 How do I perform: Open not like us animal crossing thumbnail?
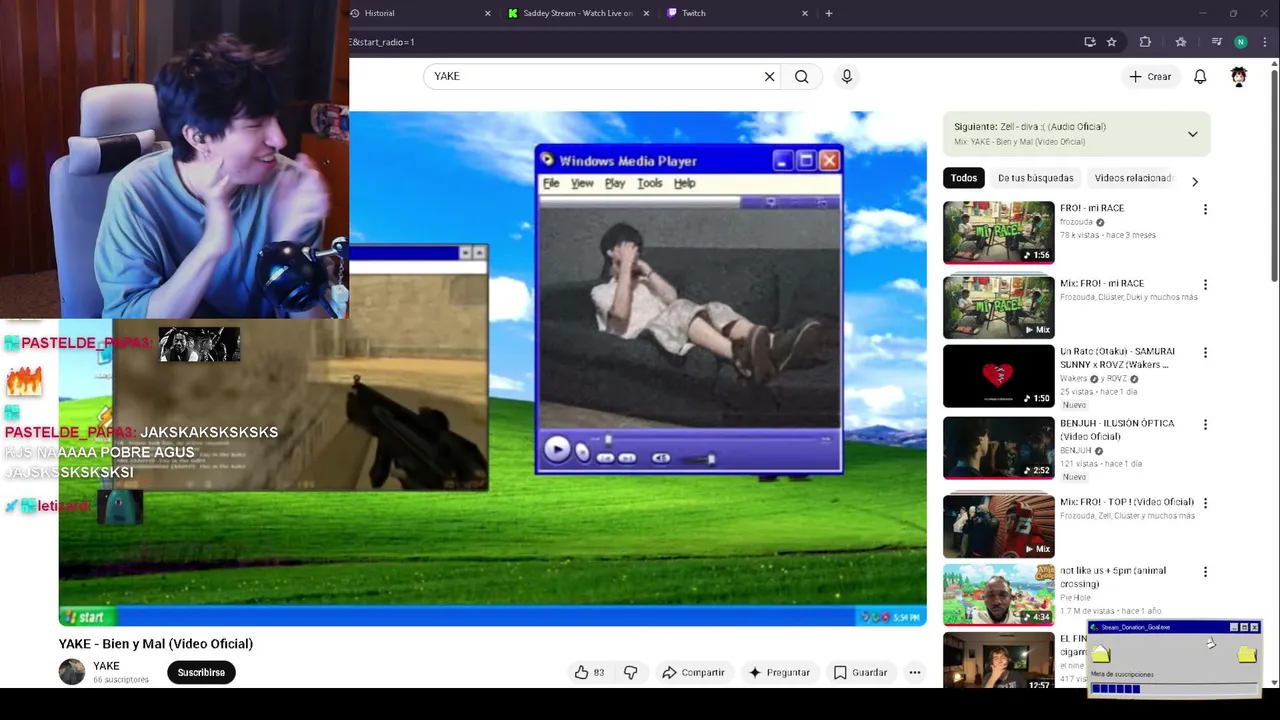click(998, 595)
